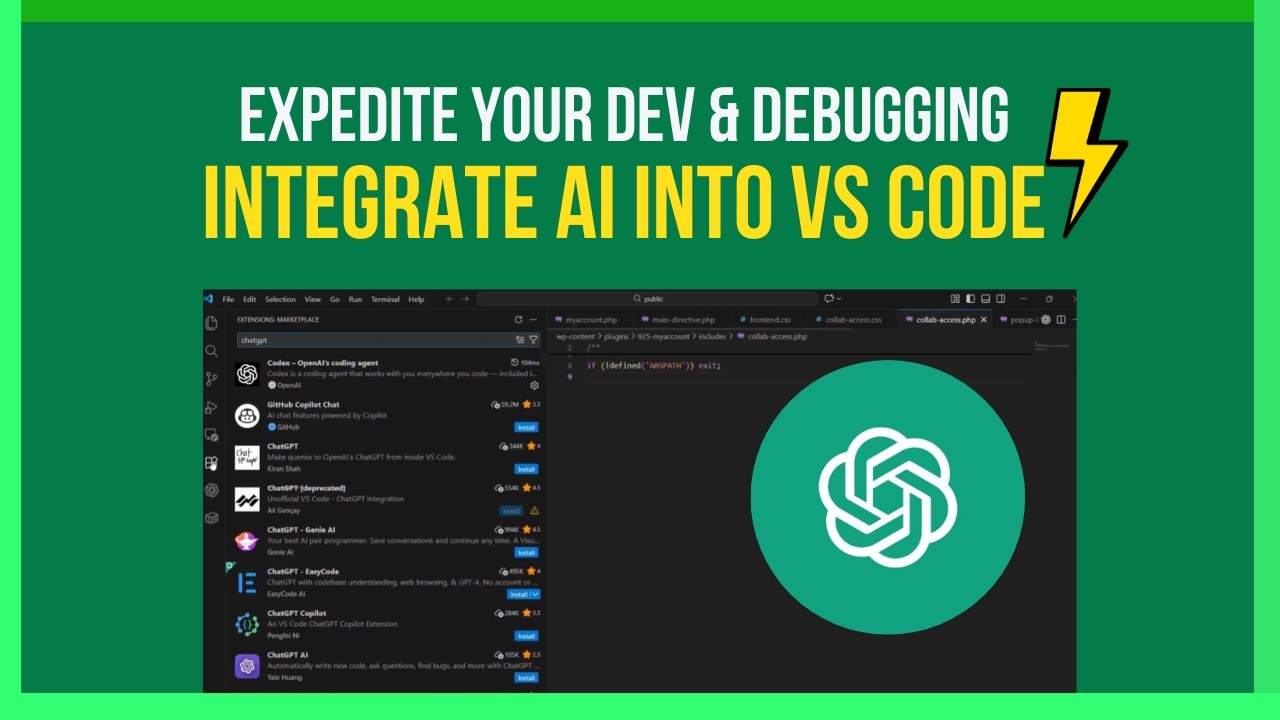Install GitHub Copilot Chat extension

(x=526, y=427)
